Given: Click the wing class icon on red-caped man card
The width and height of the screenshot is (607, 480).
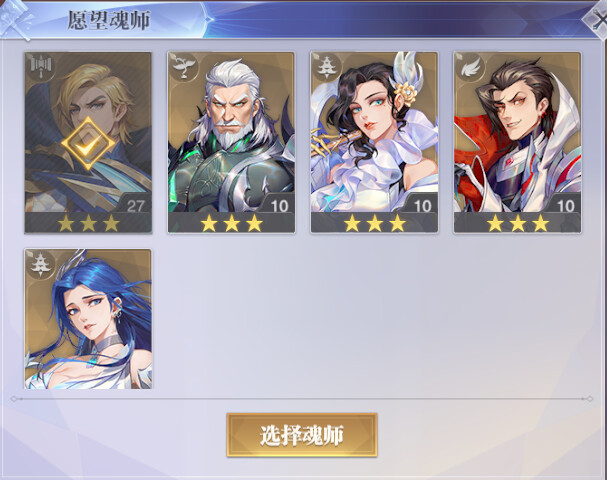Looking at the screenshot, I should [470, 66].
